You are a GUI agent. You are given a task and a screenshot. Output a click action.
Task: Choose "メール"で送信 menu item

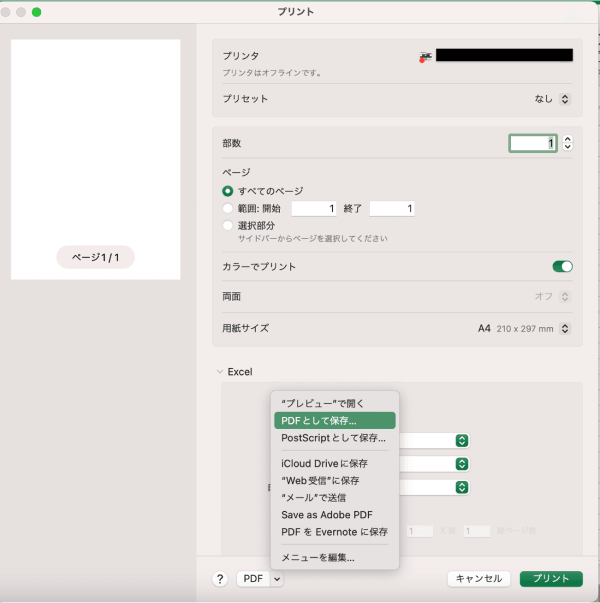tap(335, 498)
